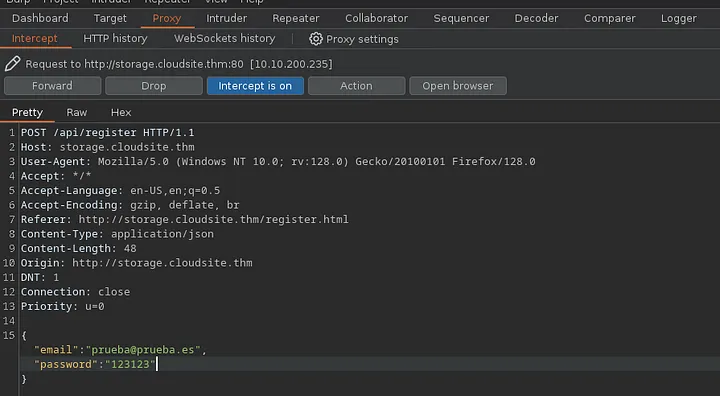Click the Accept-Language header line
The width and height of the screenshot is (720, 396).
click(120, 191)
